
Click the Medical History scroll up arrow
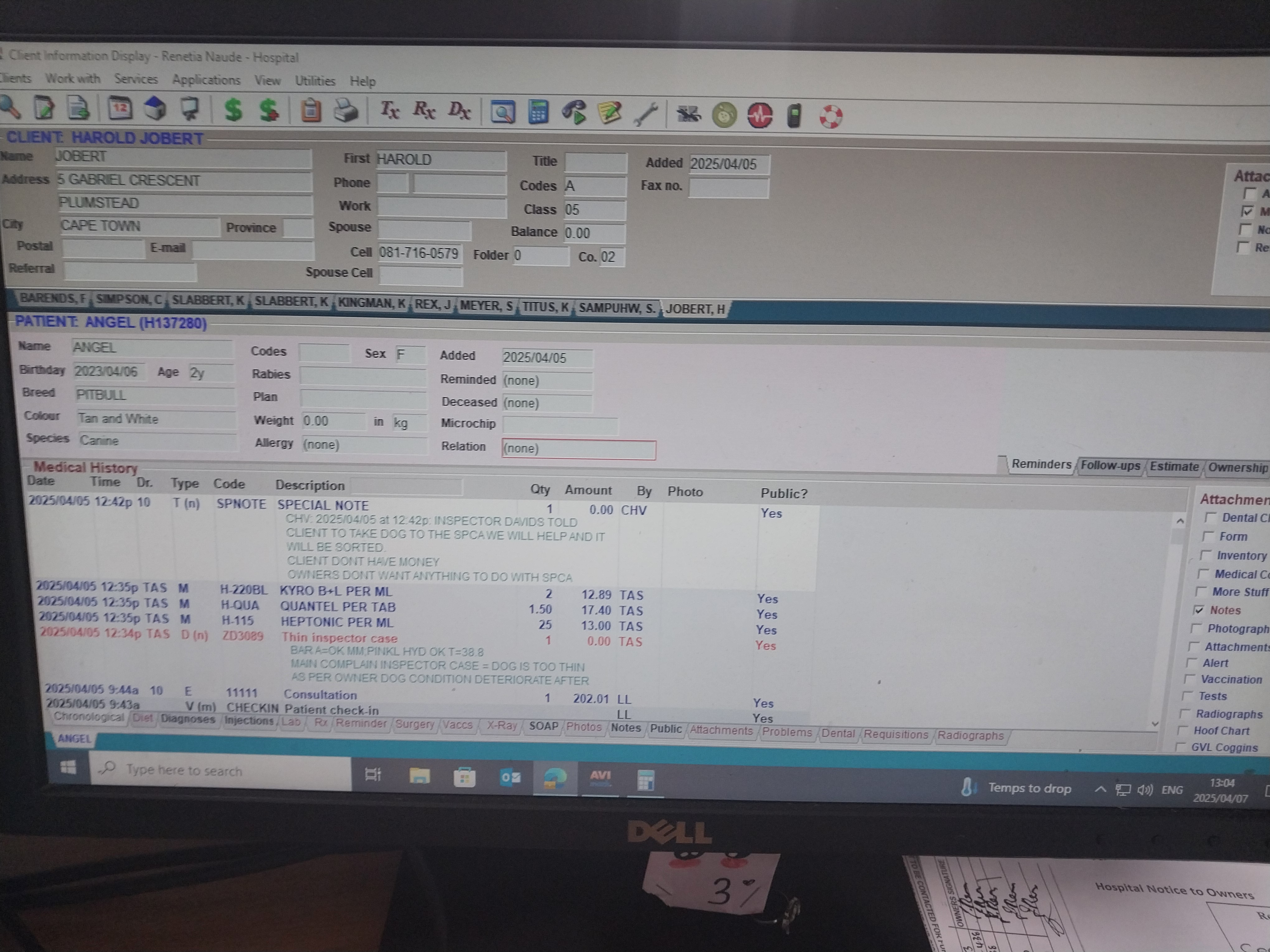(x=1180, y=521)
